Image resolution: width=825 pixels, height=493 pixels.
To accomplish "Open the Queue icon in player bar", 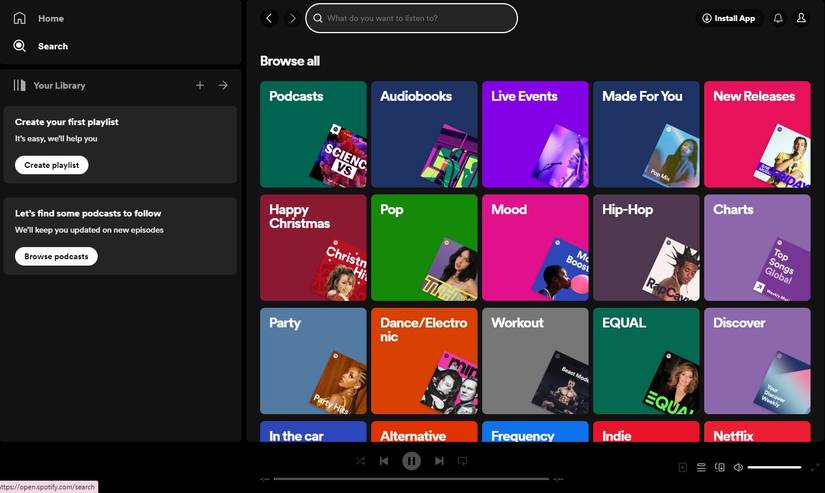I will click(701, 467).
